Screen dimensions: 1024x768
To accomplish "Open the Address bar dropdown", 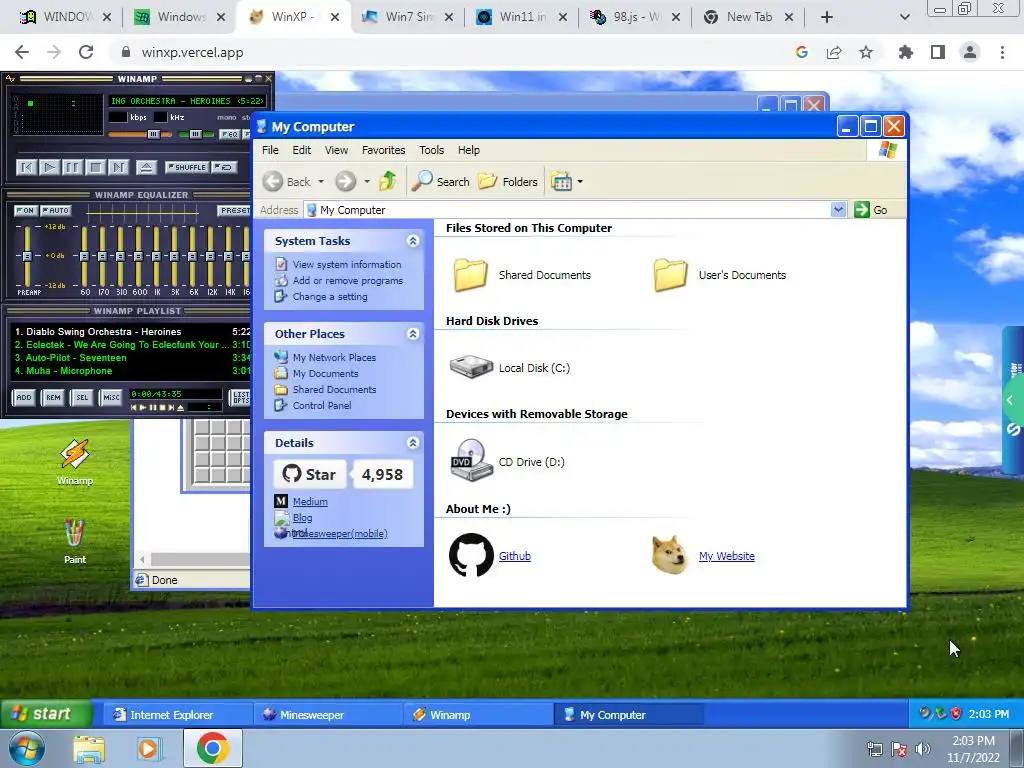I will 839,210.
